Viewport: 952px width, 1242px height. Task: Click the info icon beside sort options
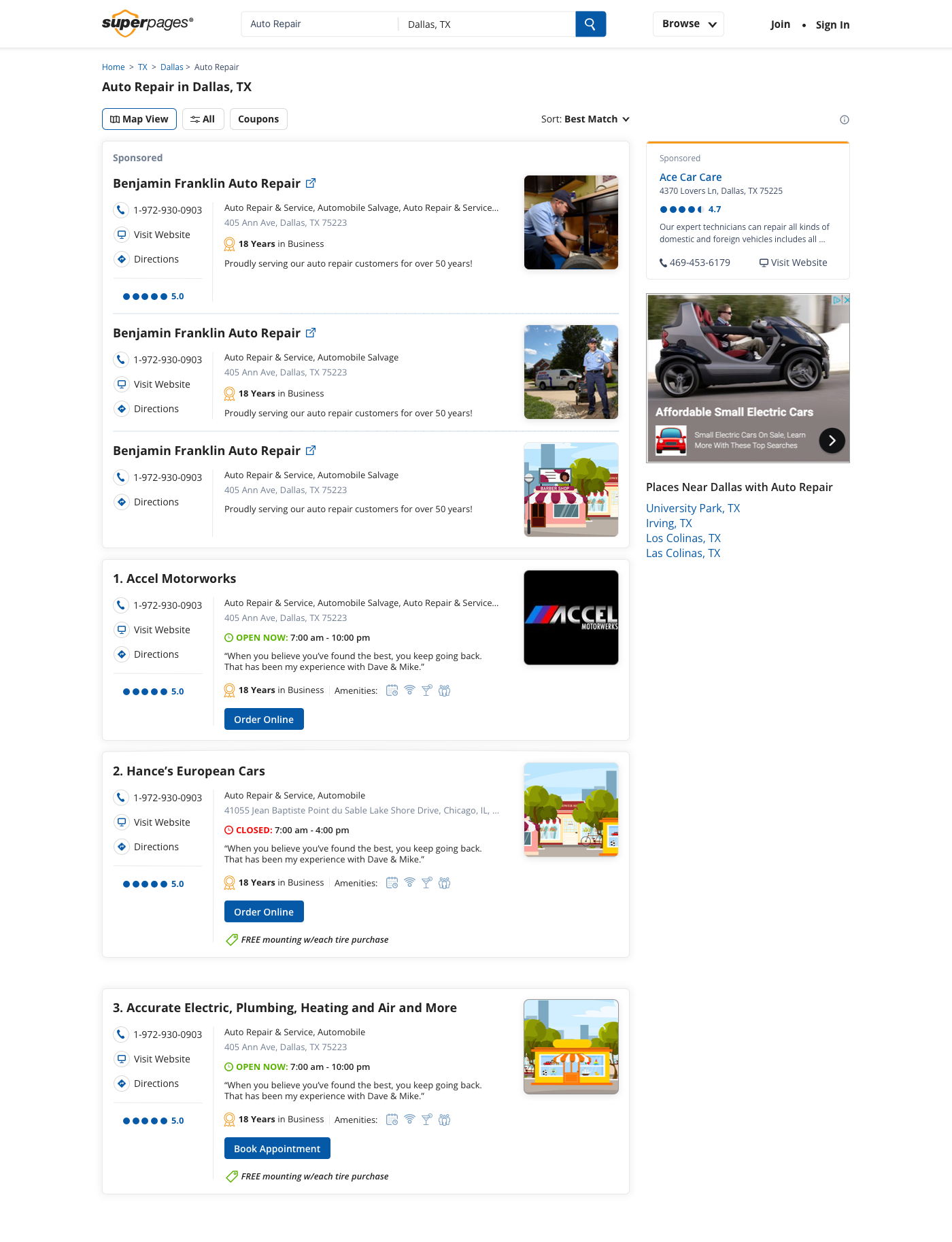click(x=845, y=120)
